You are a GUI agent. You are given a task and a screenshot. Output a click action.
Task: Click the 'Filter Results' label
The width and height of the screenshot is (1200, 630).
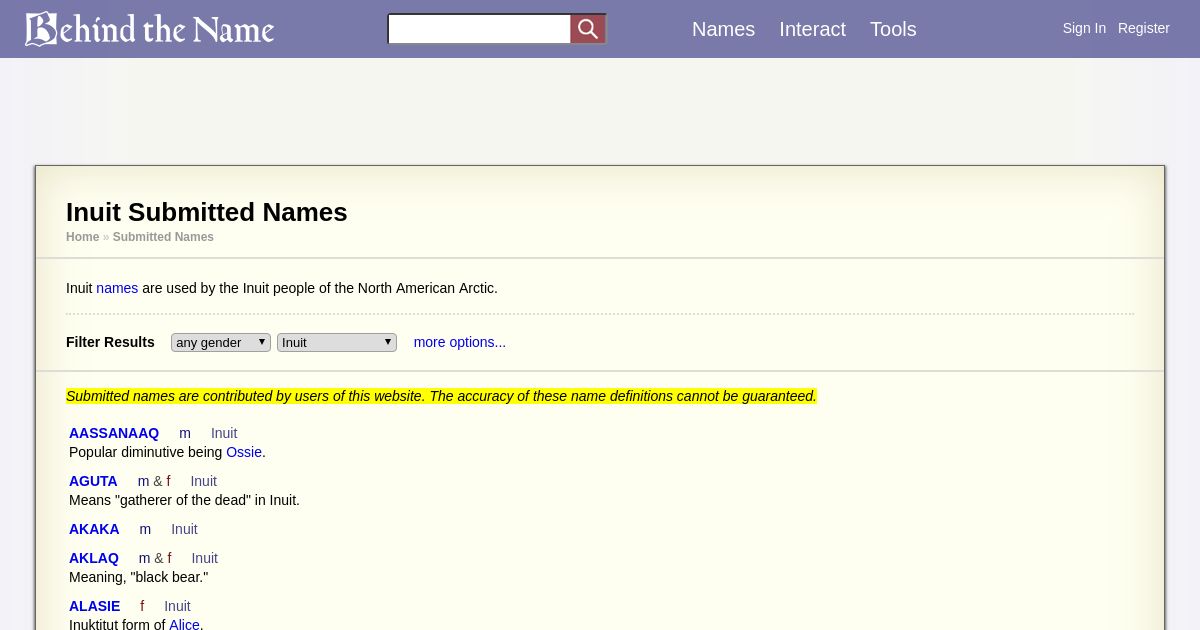[x=110, y=342]
